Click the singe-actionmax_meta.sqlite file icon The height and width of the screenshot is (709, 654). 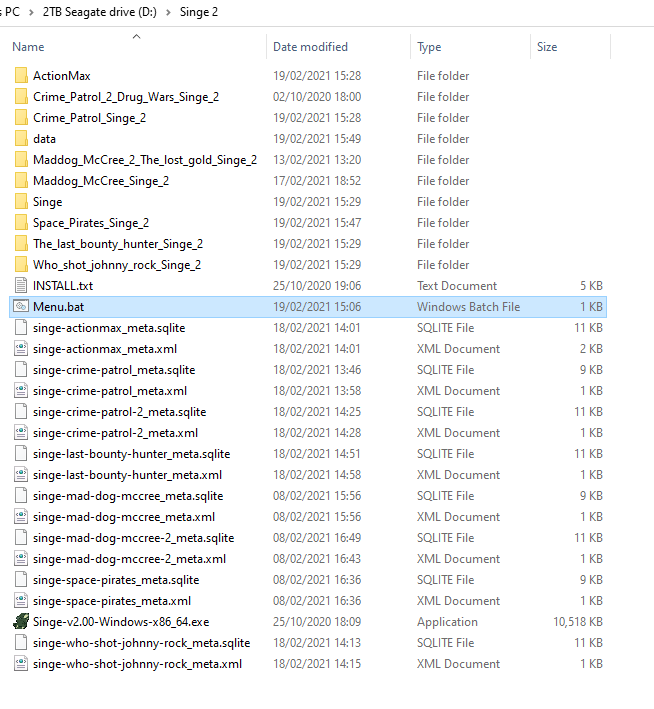[21, 328]
